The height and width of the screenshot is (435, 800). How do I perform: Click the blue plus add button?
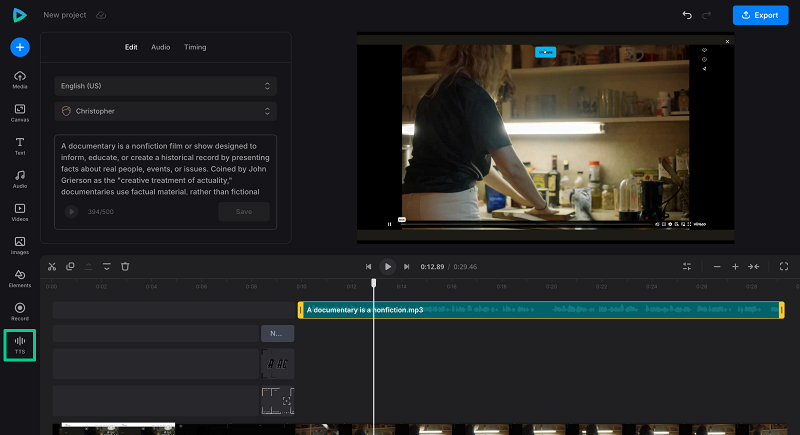pyautogui.click(x=20, y=47)
